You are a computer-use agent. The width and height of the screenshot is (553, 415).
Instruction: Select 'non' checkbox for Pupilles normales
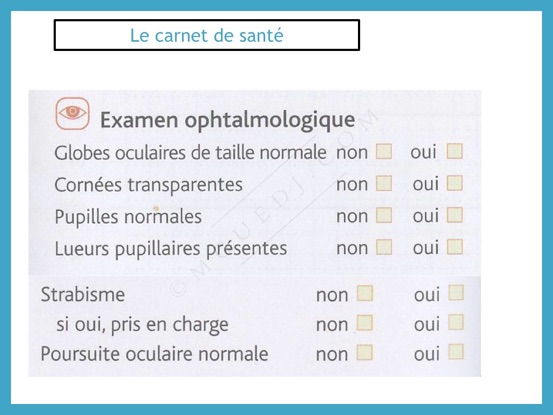click(384, 215)
